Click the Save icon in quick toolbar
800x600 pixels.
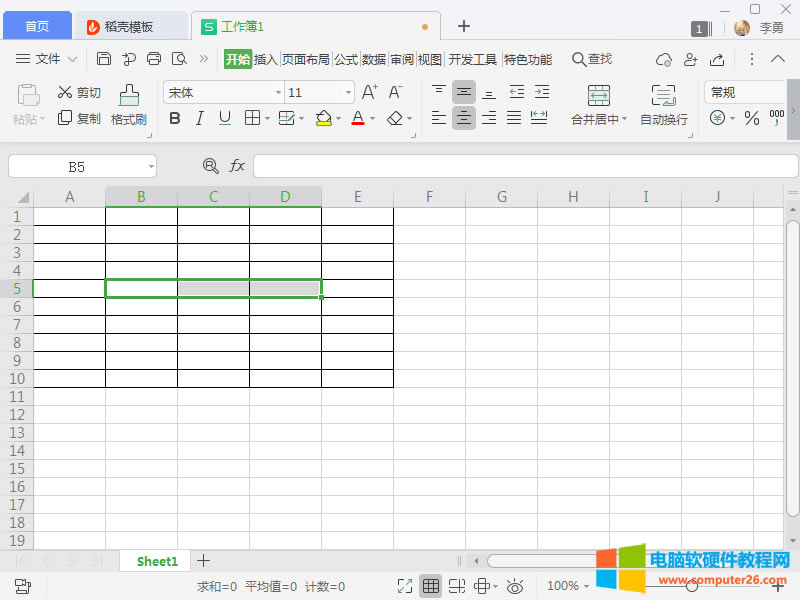[x=104, y=59]
